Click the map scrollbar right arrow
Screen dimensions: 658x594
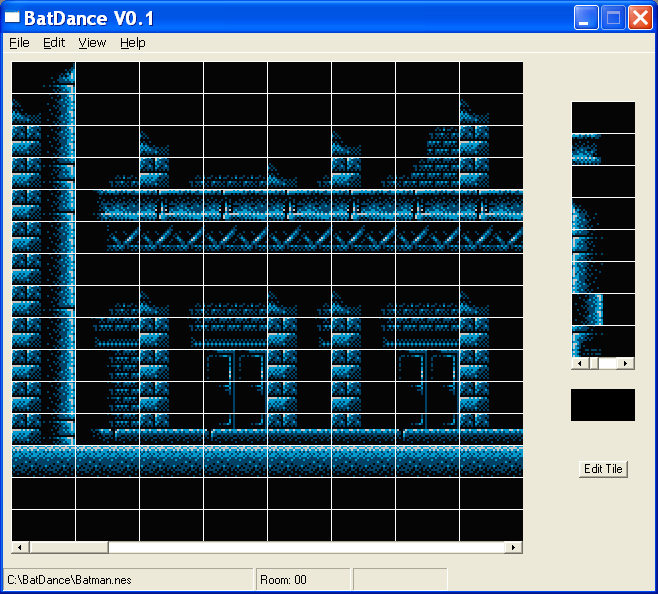[515, 548]
